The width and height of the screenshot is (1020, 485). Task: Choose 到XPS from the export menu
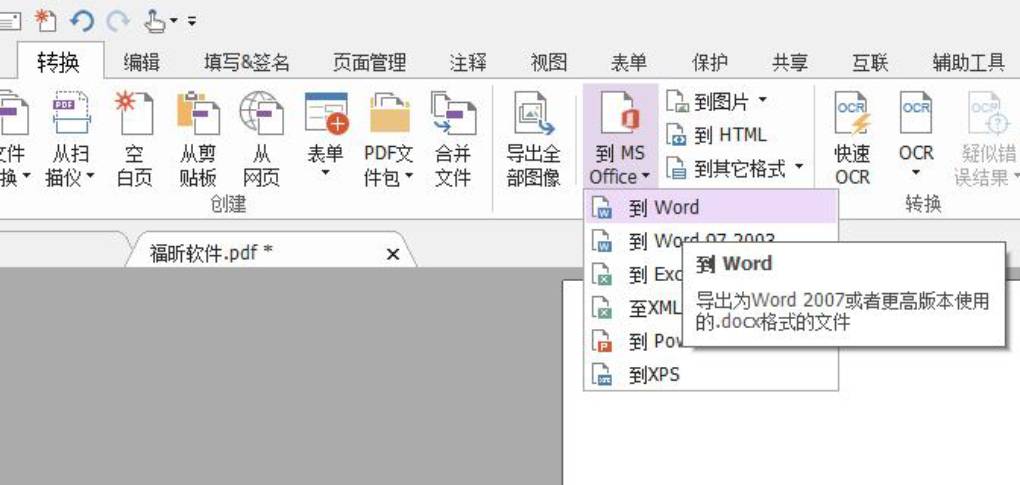710,375
